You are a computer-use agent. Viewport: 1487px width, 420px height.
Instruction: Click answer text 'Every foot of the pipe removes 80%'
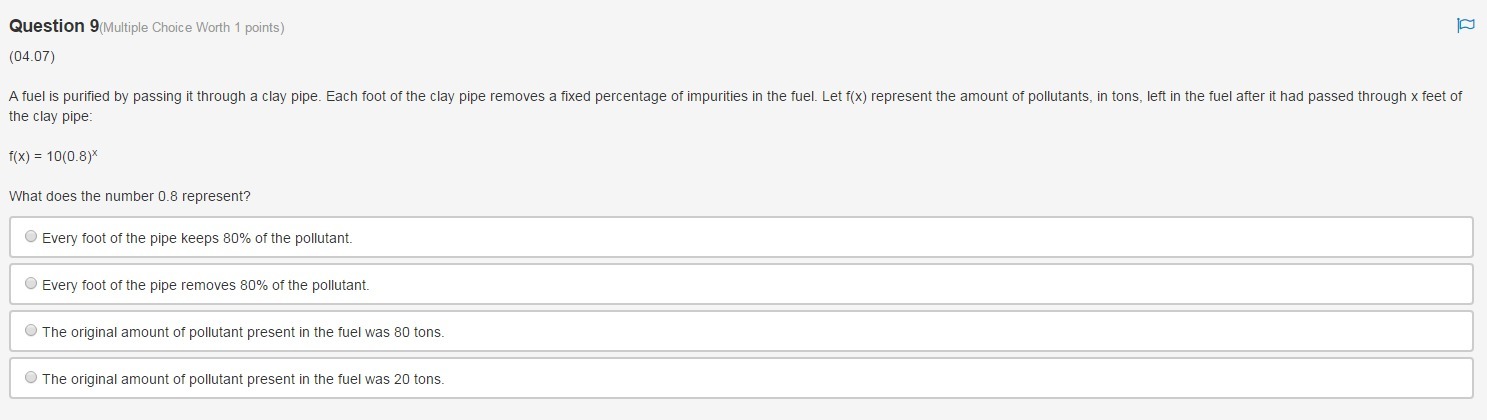tap(205, 285)
